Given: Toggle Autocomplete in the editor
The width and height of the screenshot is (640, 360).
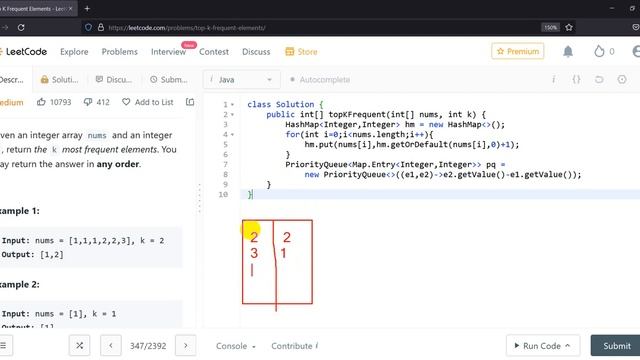Looking at the screenshot, I should click(x=320, y=80).
